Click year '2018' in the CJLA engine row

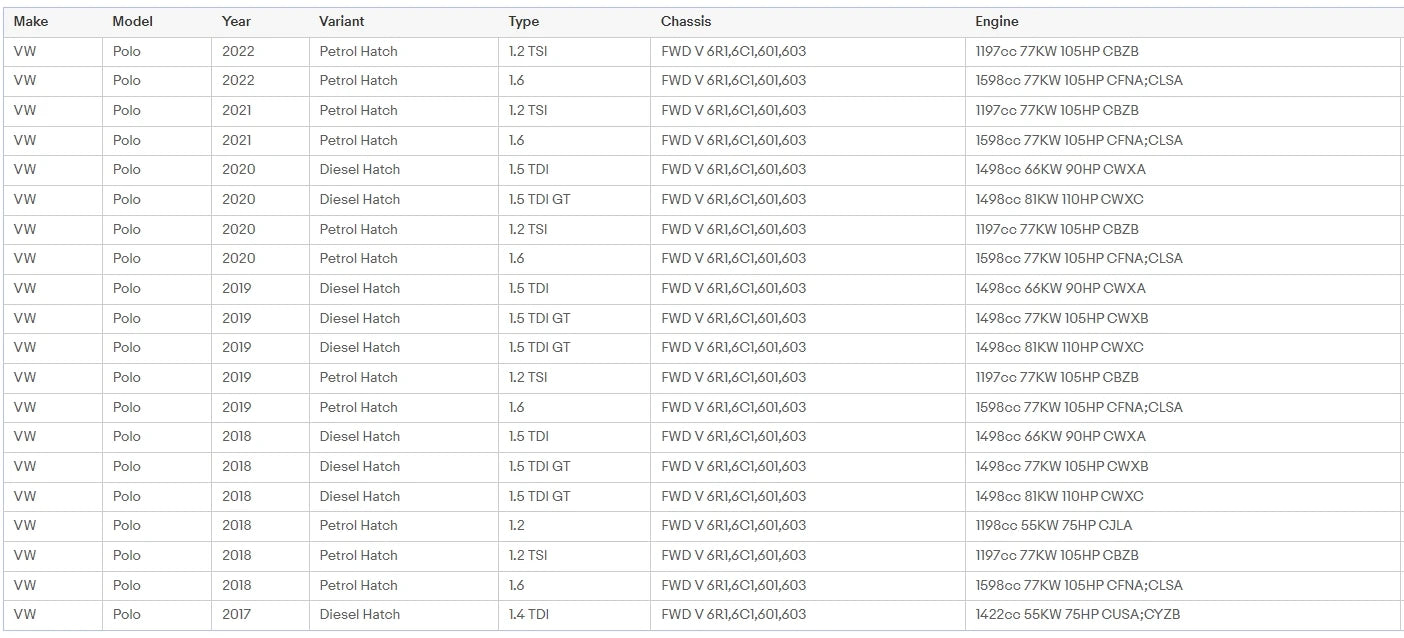(x=237, y=525)
